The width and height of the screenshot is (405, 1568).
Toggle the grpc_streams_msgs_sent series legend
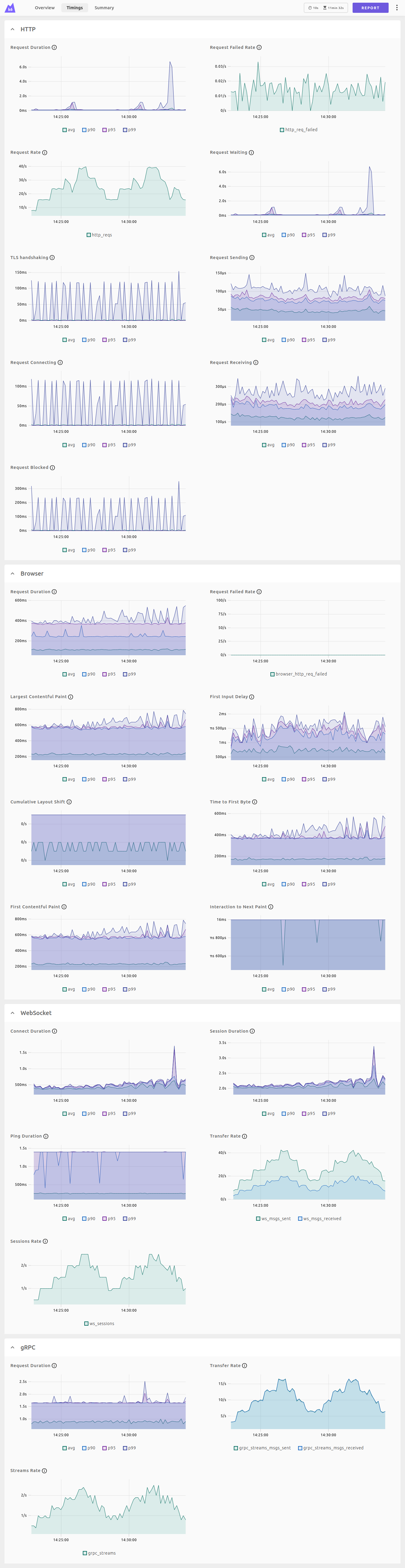[262, 1448]
